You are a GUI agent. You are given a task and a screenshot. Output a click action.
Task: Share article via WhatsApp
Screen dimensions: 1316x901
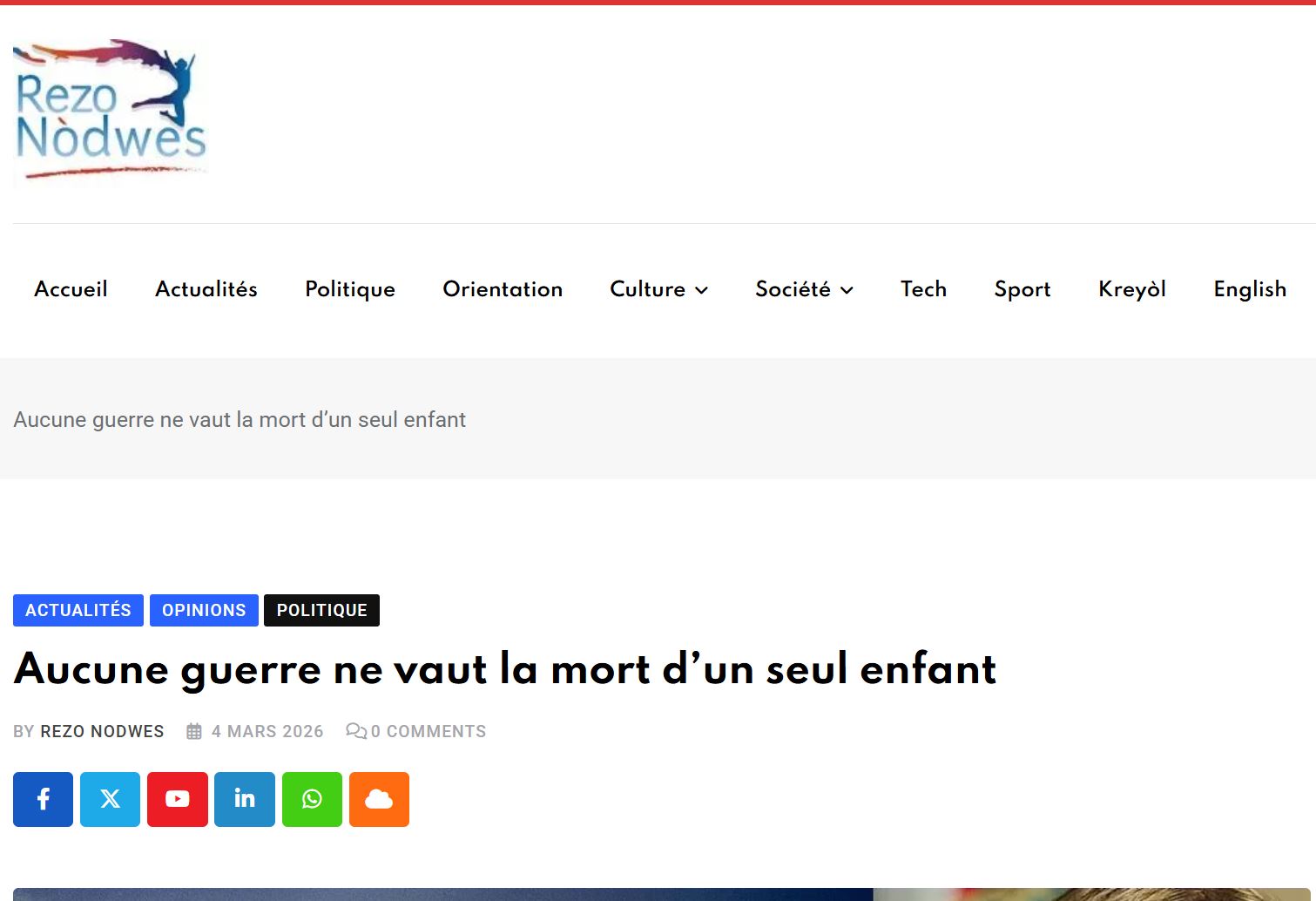pos(312,799)
